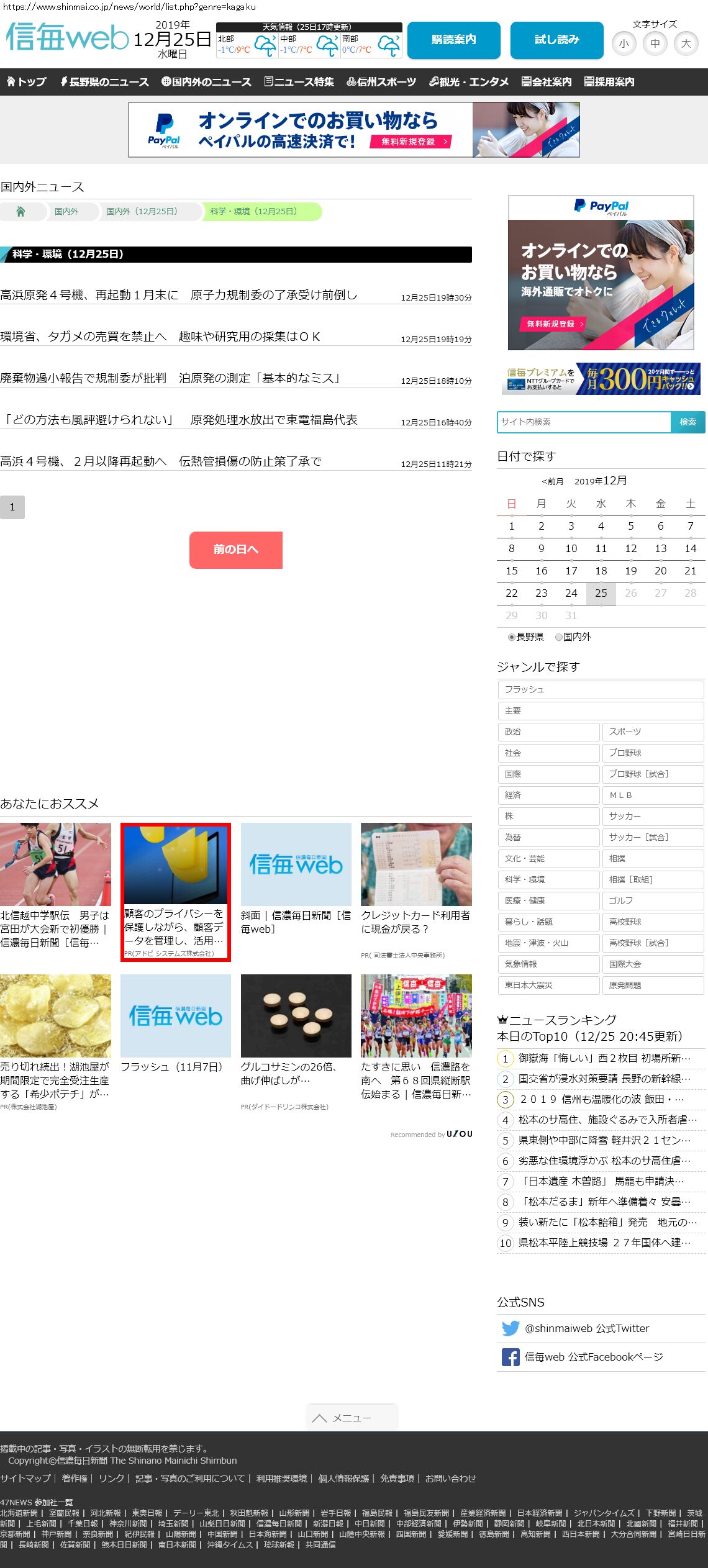Screen dimensions: 708x1568
Task: Click the site search input field
Action: click(584, 422)
